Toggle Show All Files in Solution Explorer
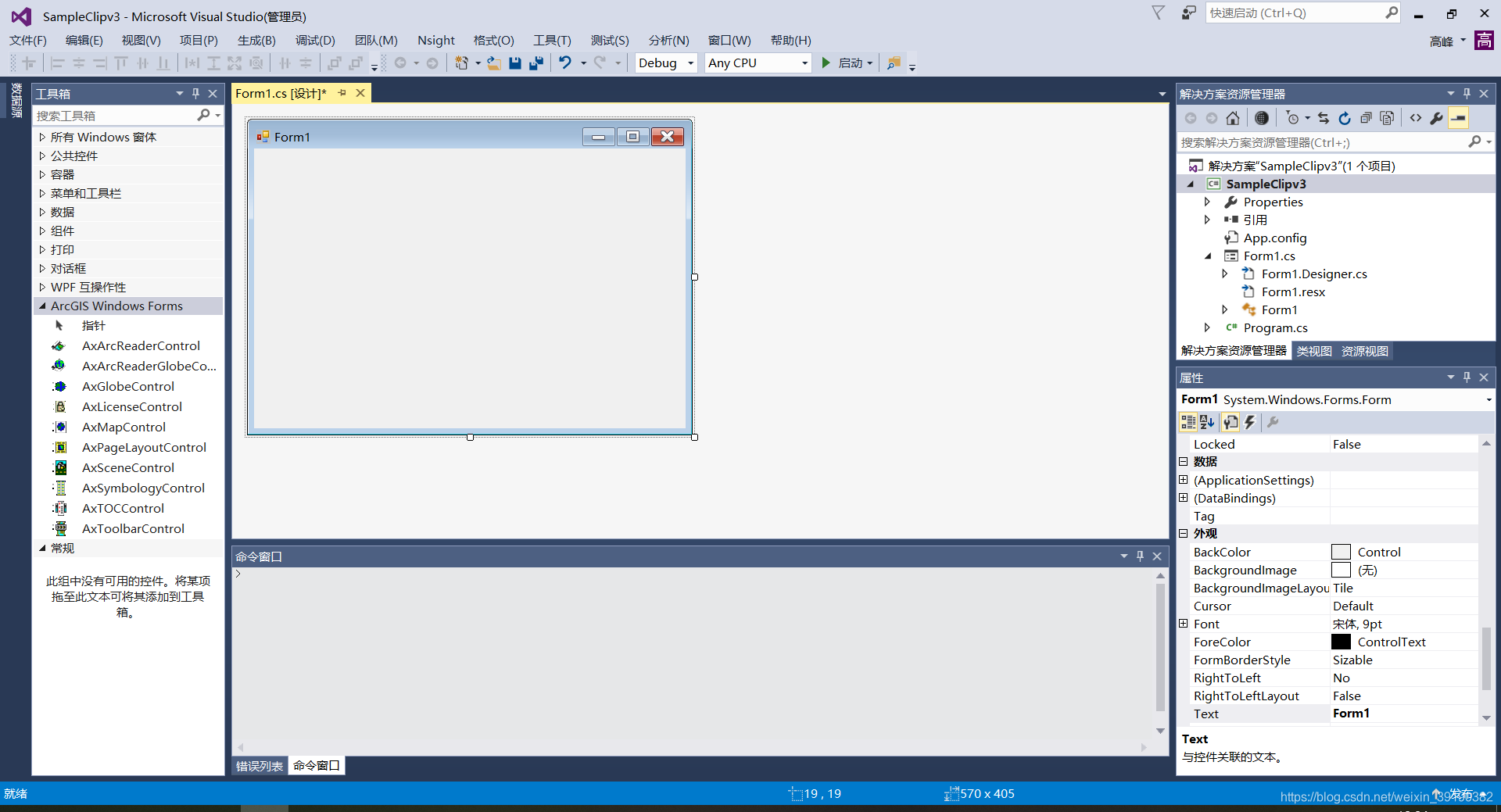1501x812 pixels. (x=1387, y=118)
